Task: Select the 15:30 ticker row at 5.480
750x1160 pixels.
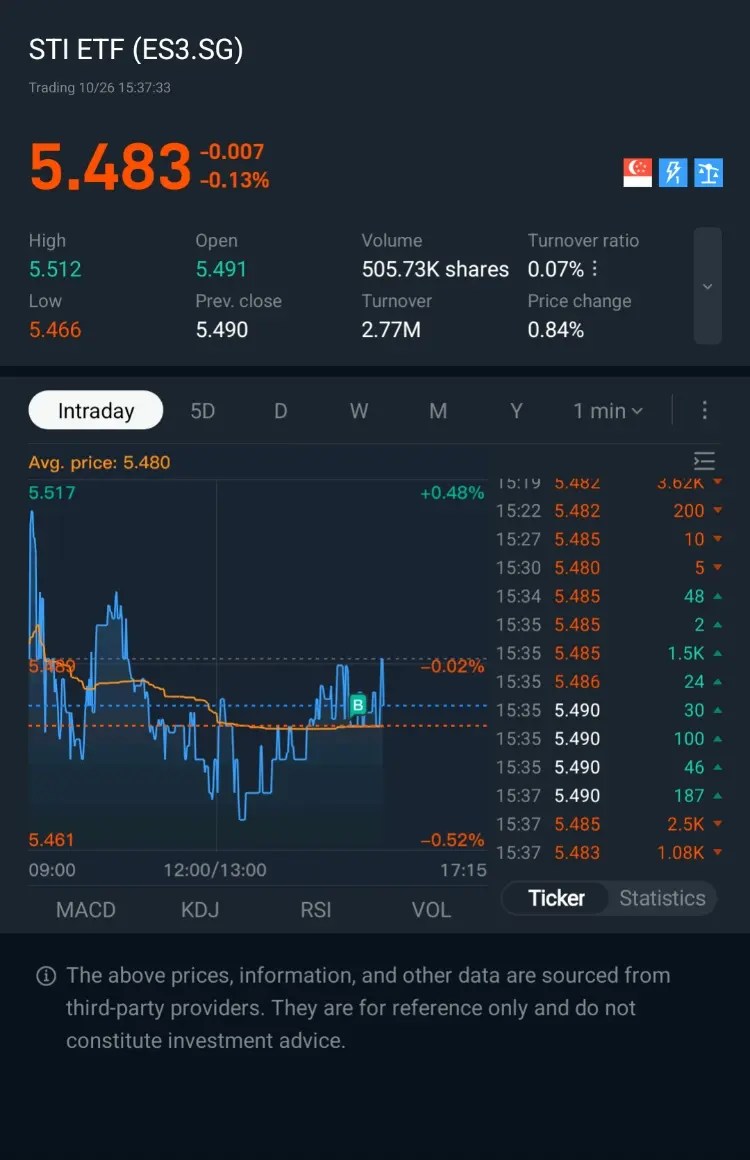Action: click(x=609, y=567)
